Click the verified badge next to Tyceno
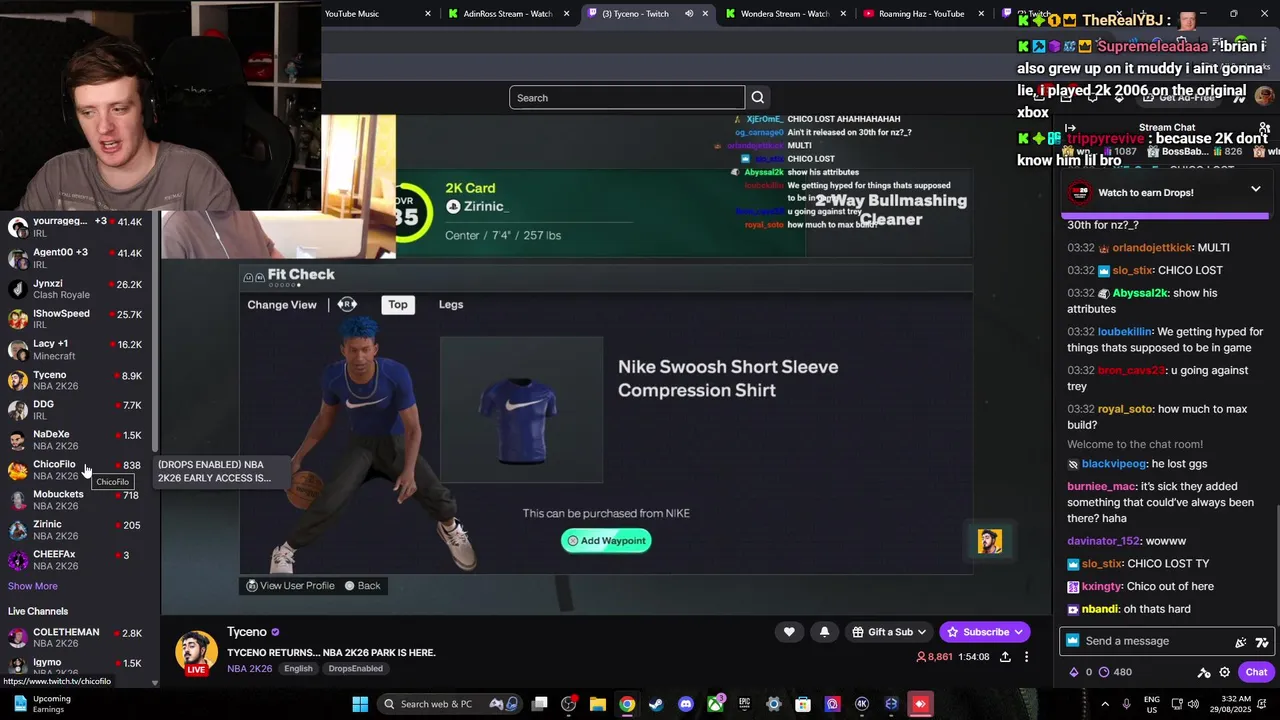The height and width of the screenshot is (720, 1280). click(275, 632)
